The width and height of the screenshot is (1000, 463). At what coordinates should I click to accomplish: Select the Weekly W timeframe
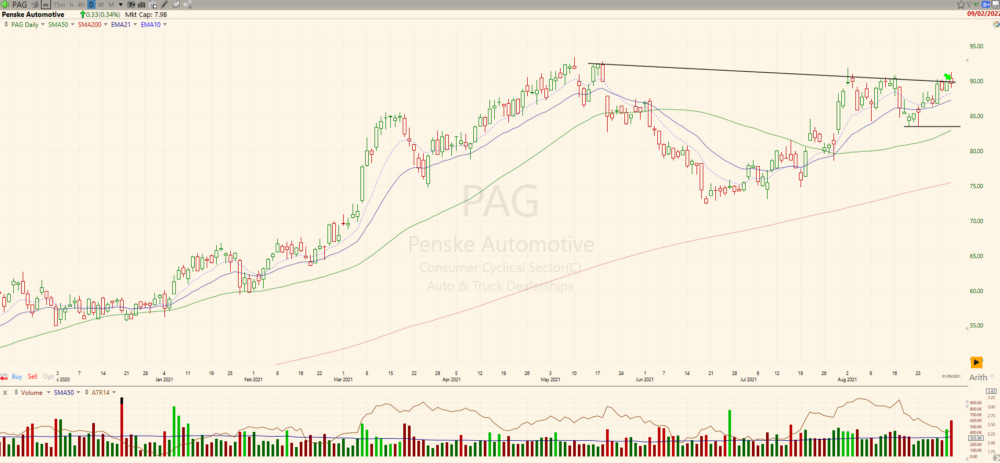(101, 4)
